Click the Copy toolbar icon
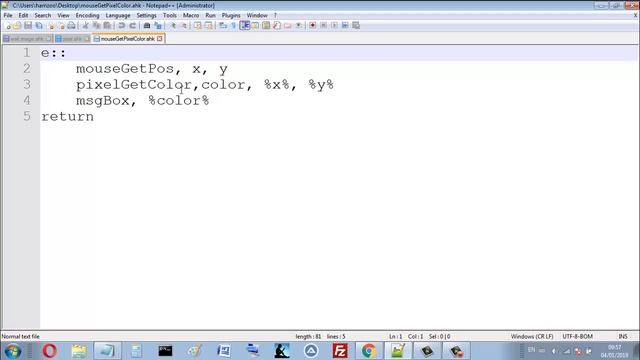 tap(96, 25)
